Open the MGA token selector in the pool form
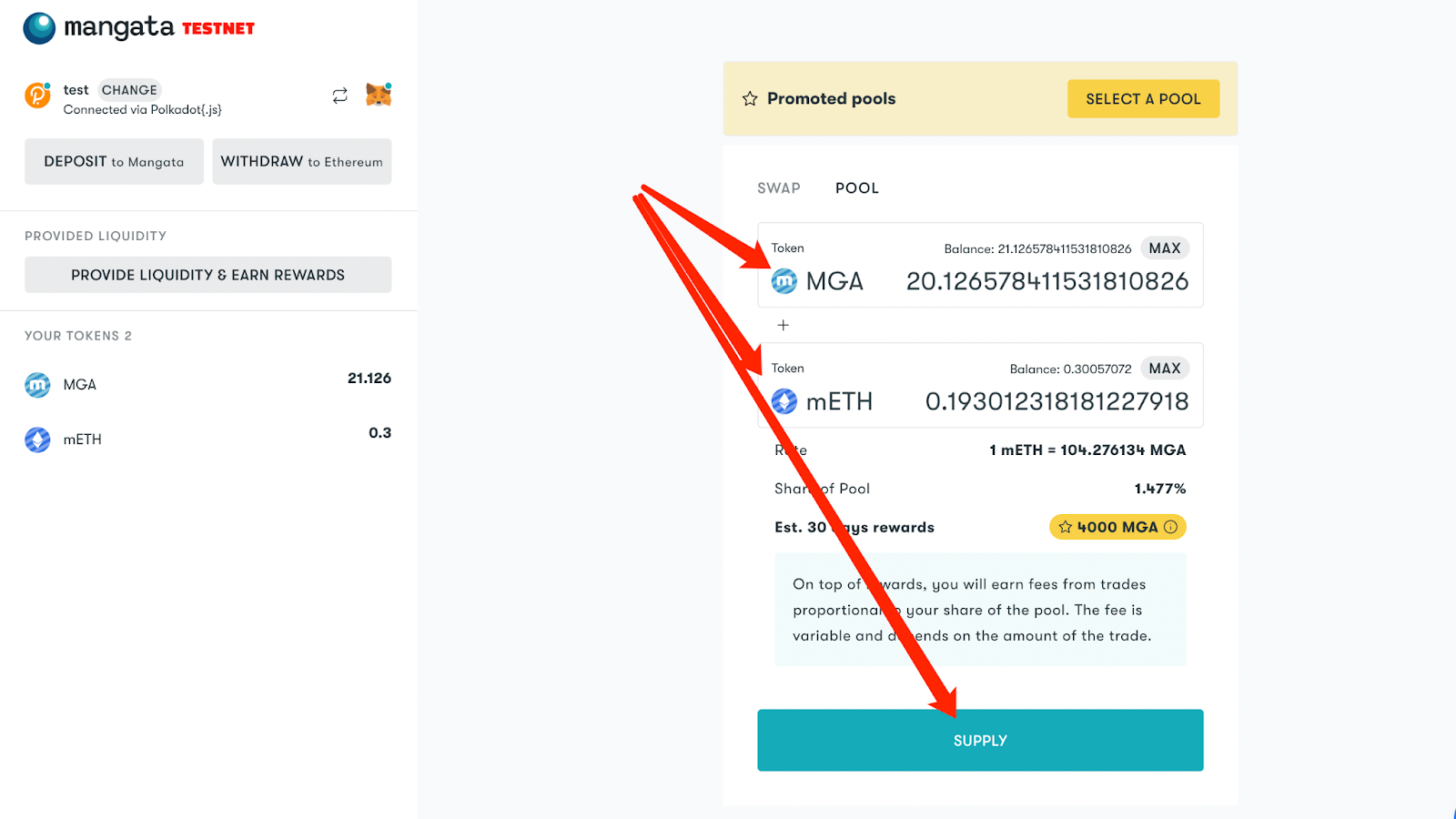1456x819 pixels. tap(817, 281)
